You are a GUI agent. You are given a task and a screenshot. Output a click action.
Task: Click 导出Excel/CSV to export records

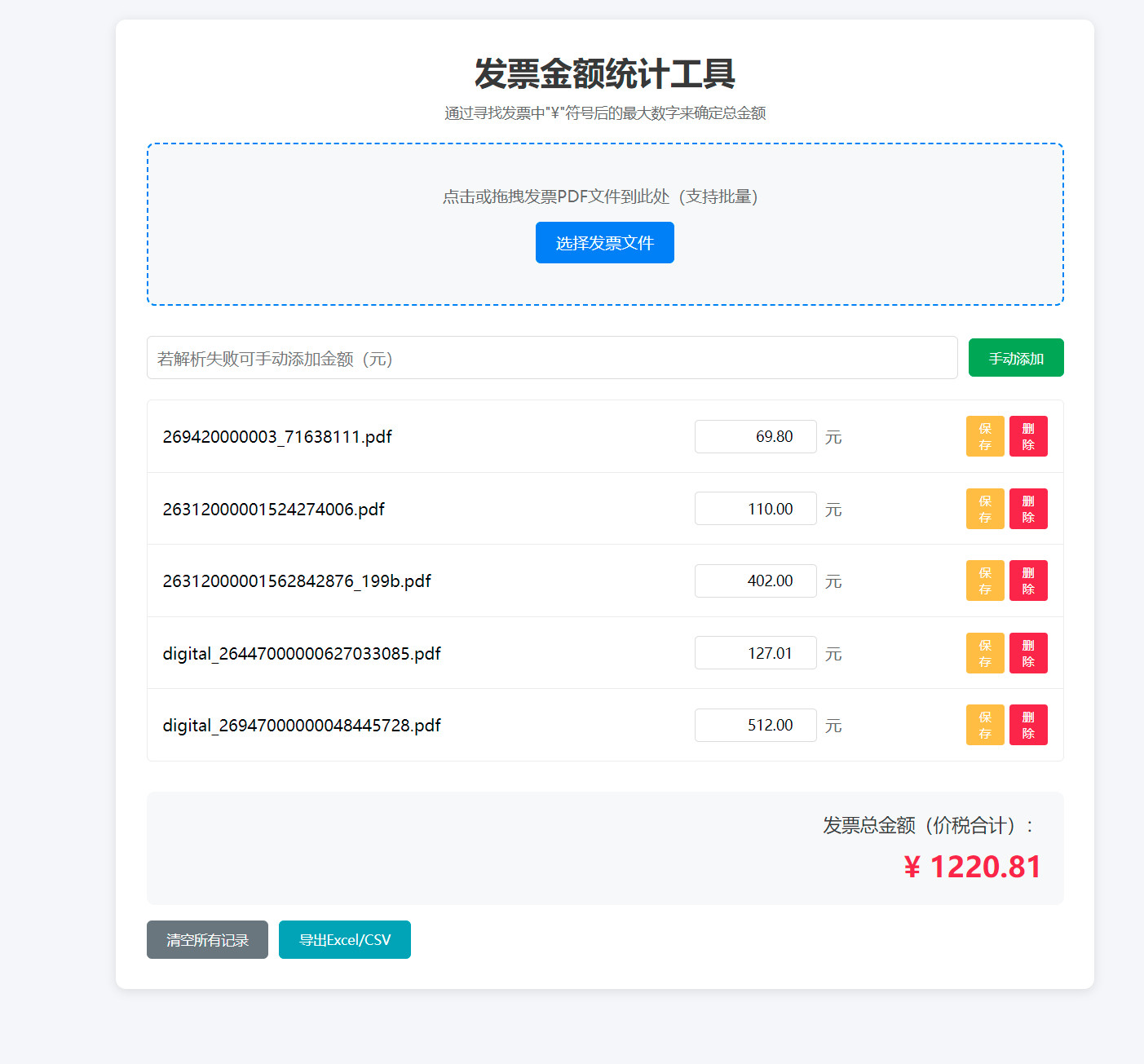[x=344, y=939]
